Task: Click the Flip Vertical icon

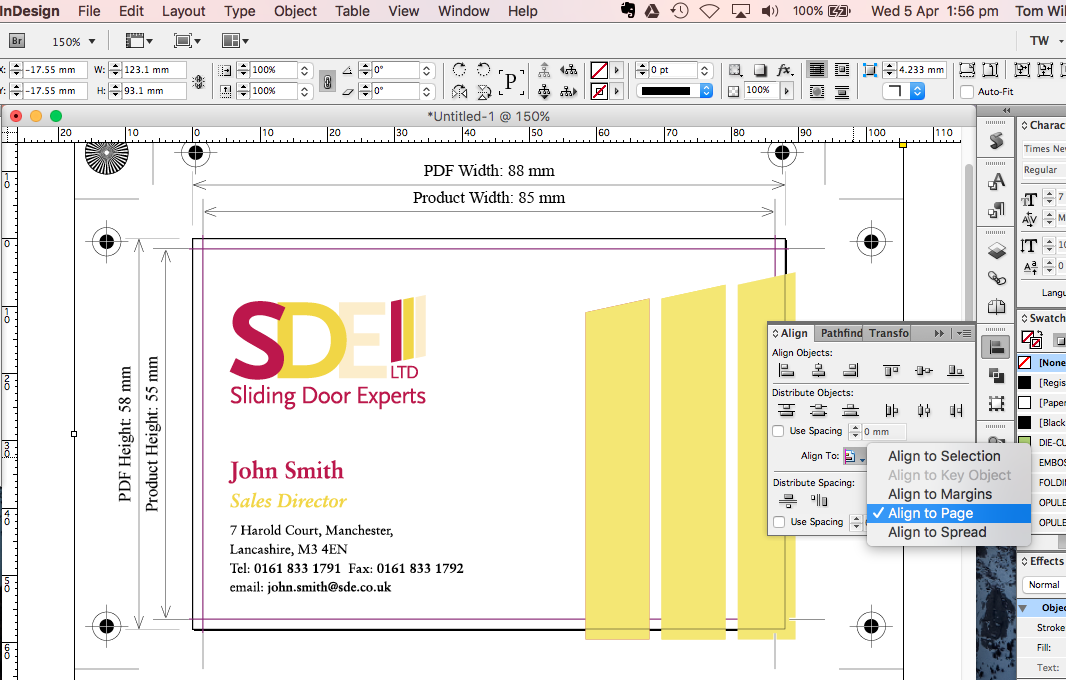Action: (484, 91)
